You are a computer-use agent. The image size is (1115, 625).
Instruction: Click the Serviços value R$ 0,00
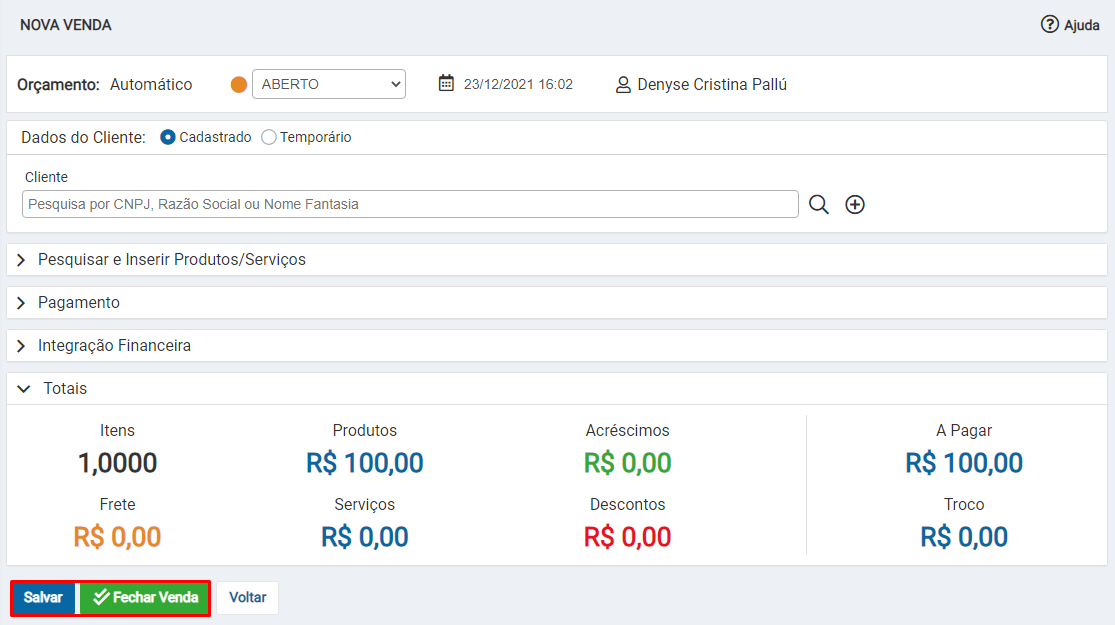365,537
